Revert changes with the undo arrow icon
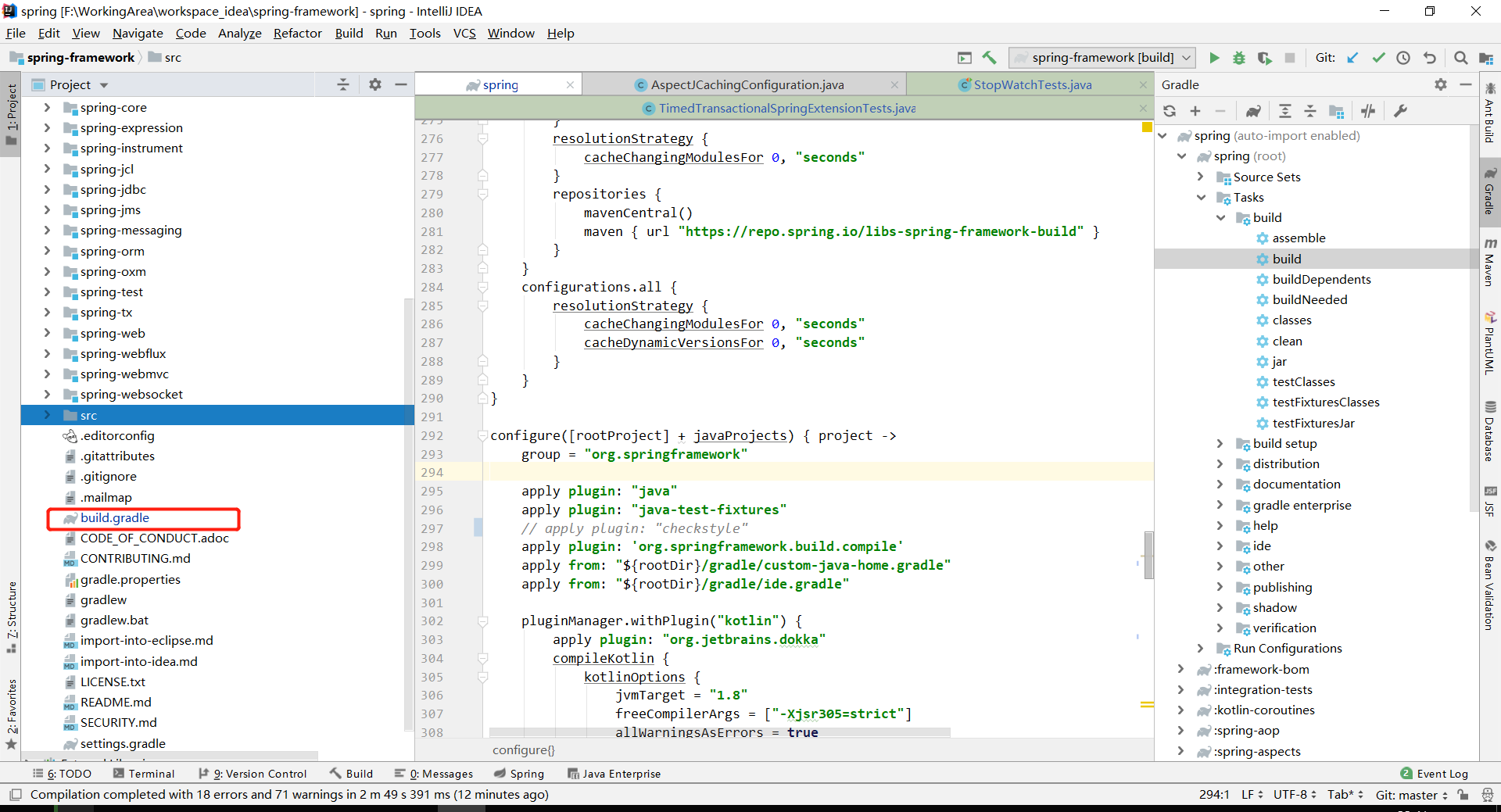Image resolution: width=1501 pixels, height=812 pixels. pyautogui.click(x=1430, y=58)
